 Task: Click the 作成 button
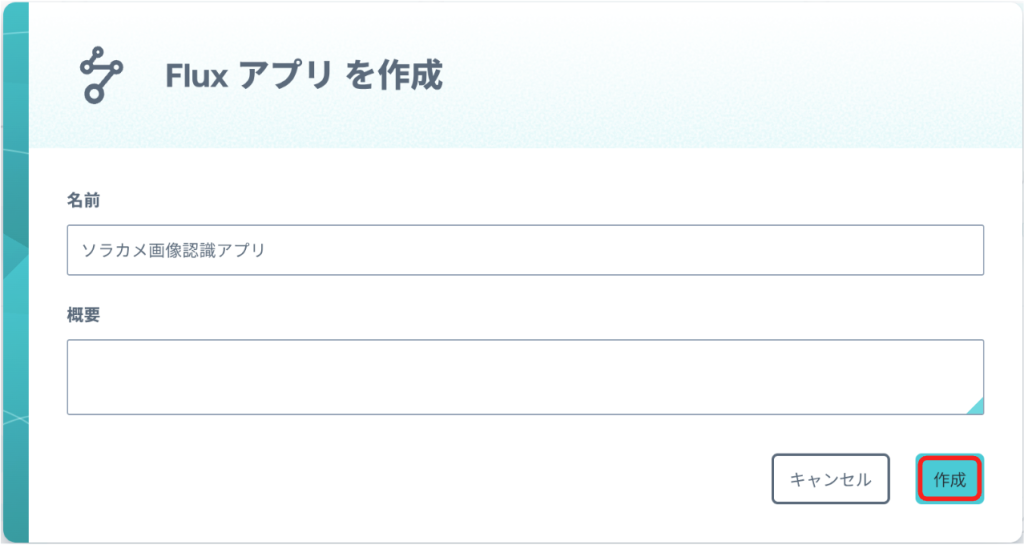point(950,479)
